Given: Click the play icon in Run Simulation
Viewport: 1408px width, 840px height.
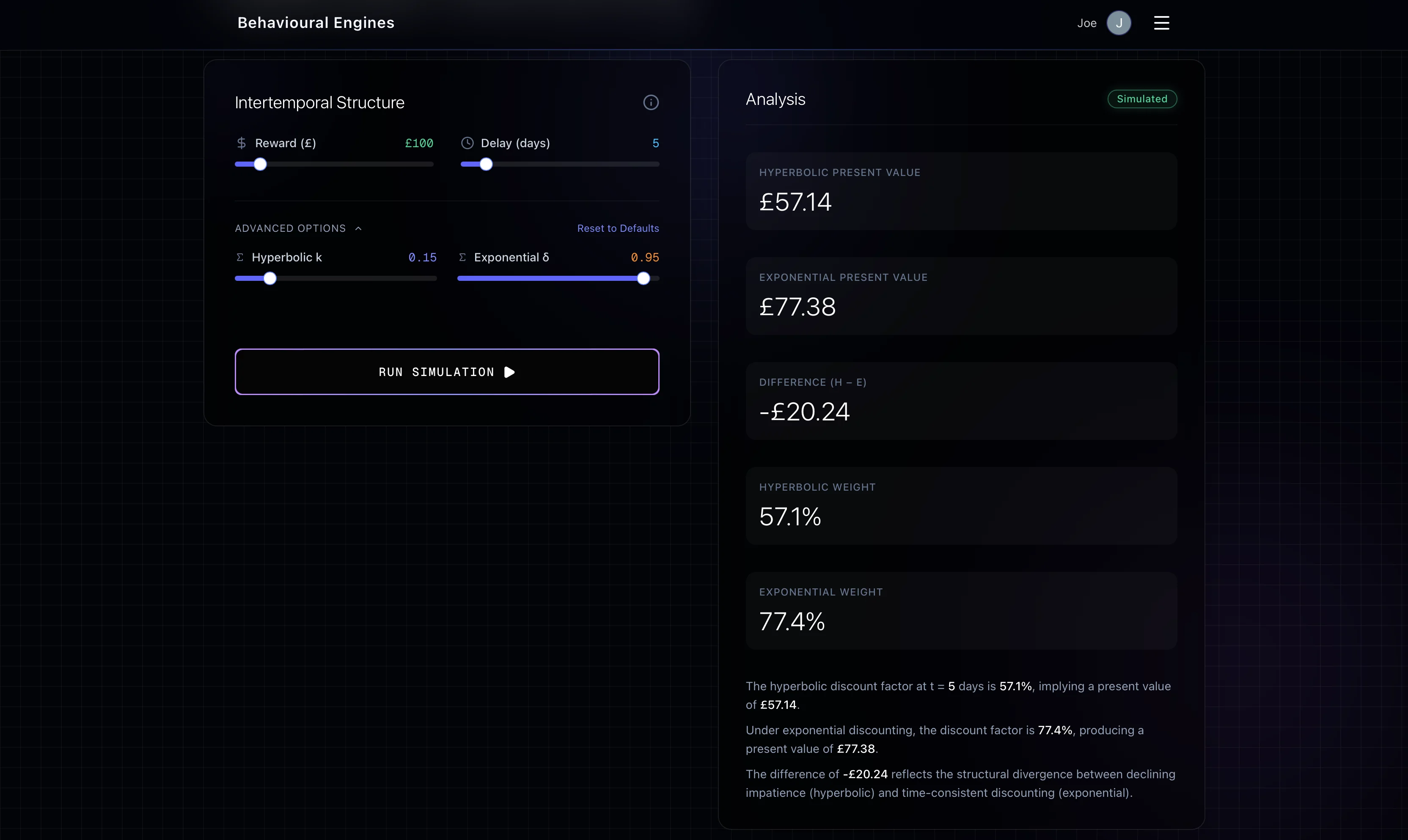Looking at the screenshot, I should click(x=509, y=373).
